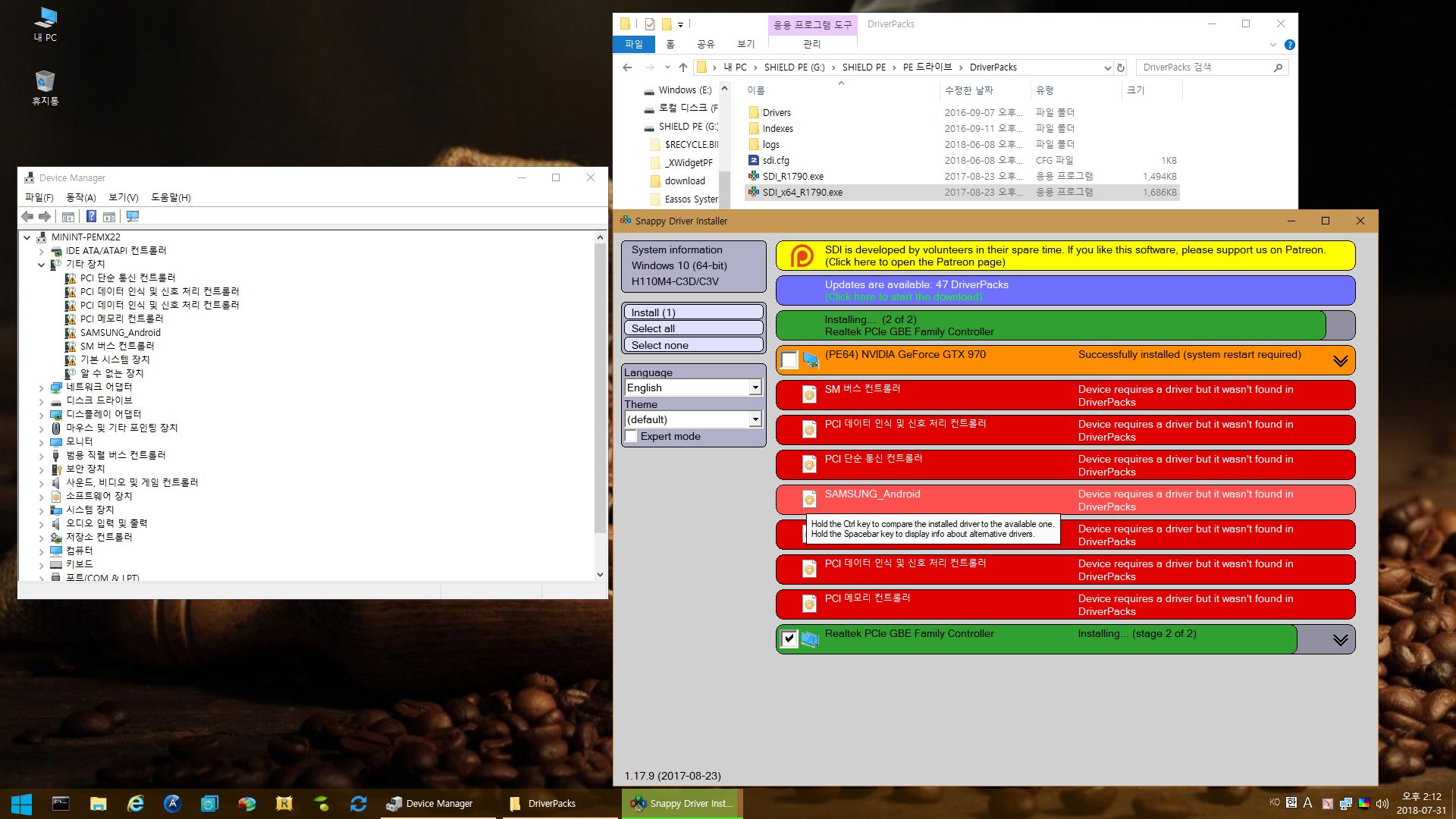This screenshot has width=1456, height=819.
Task: Click the back arrow in DriverPacks Explorer
Action: point(627,67)
